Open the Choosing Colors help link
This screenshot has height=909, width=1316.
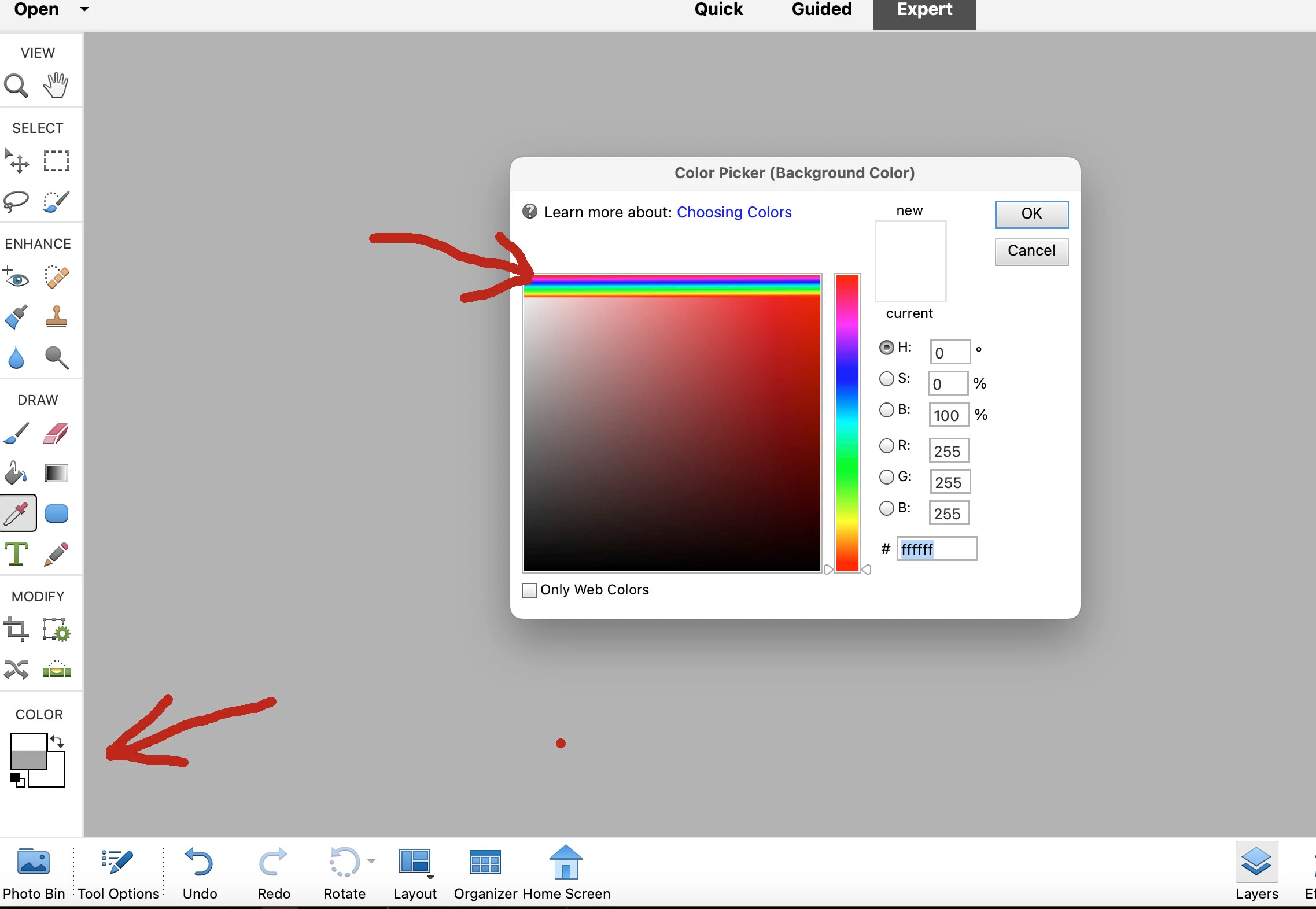tap(734, 212)
